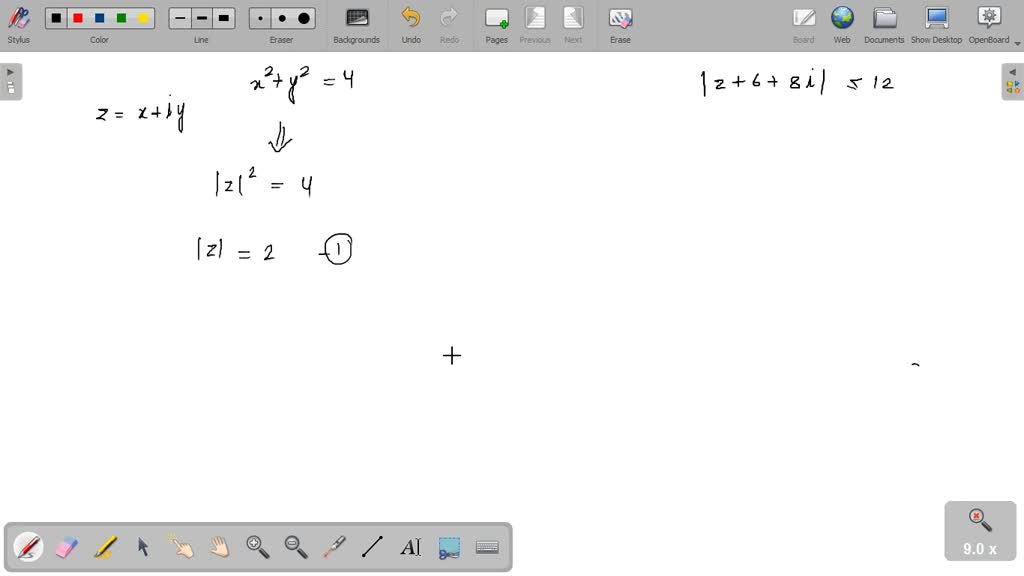Select the Zoom In magnifier tool
The height and width of the screenshot is (576, 1024).
click(258, 546)
